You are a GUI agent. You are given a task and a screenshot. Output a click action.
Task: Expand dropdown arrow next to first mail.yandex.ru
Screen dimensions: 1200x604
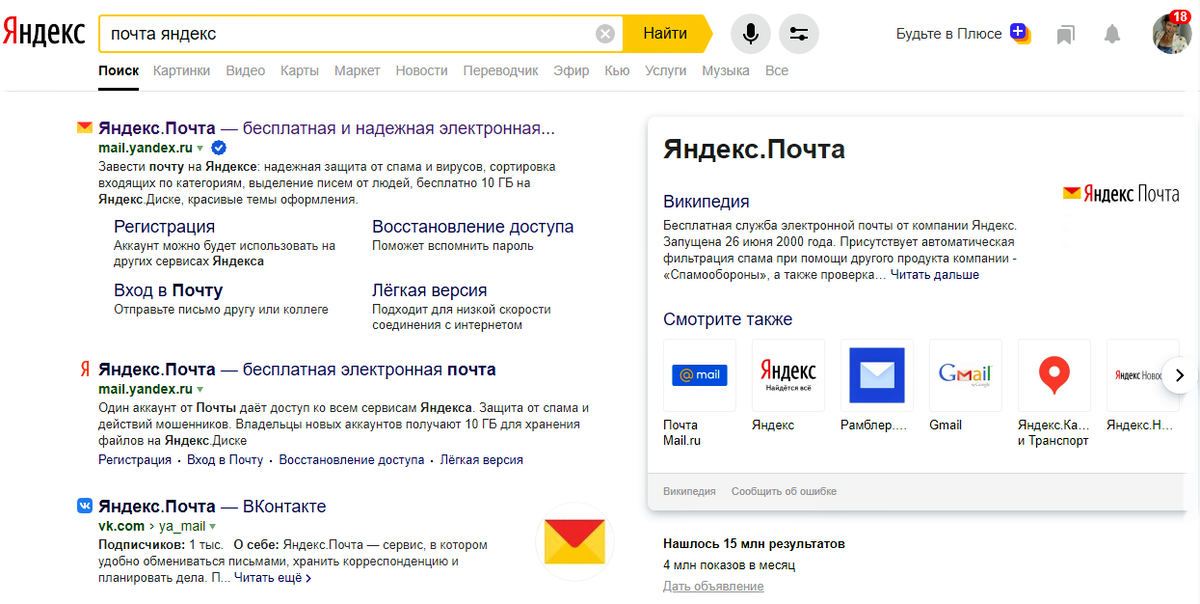point(200,148)
